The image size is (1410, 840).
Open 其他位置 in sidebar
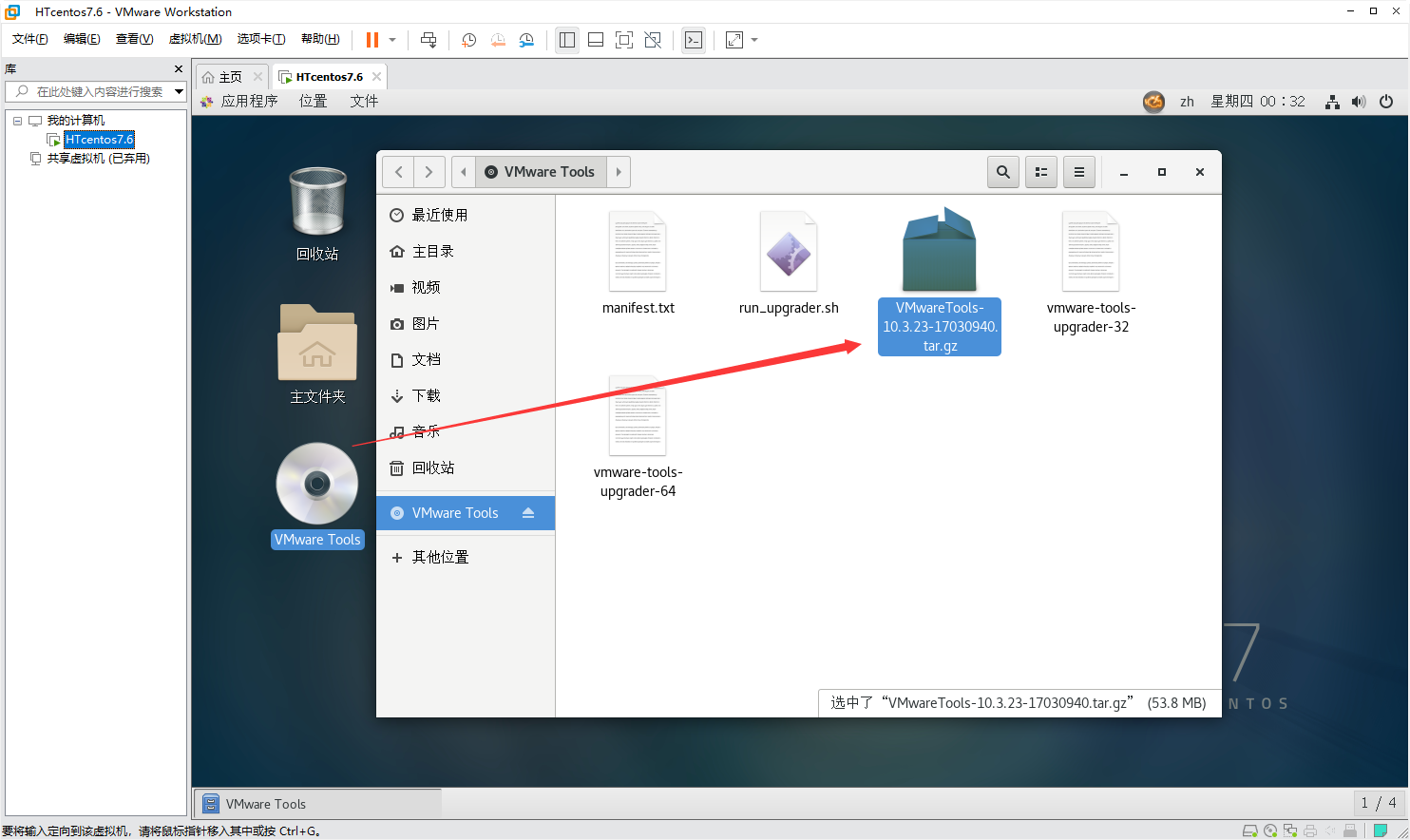click(x=466, y=558)
